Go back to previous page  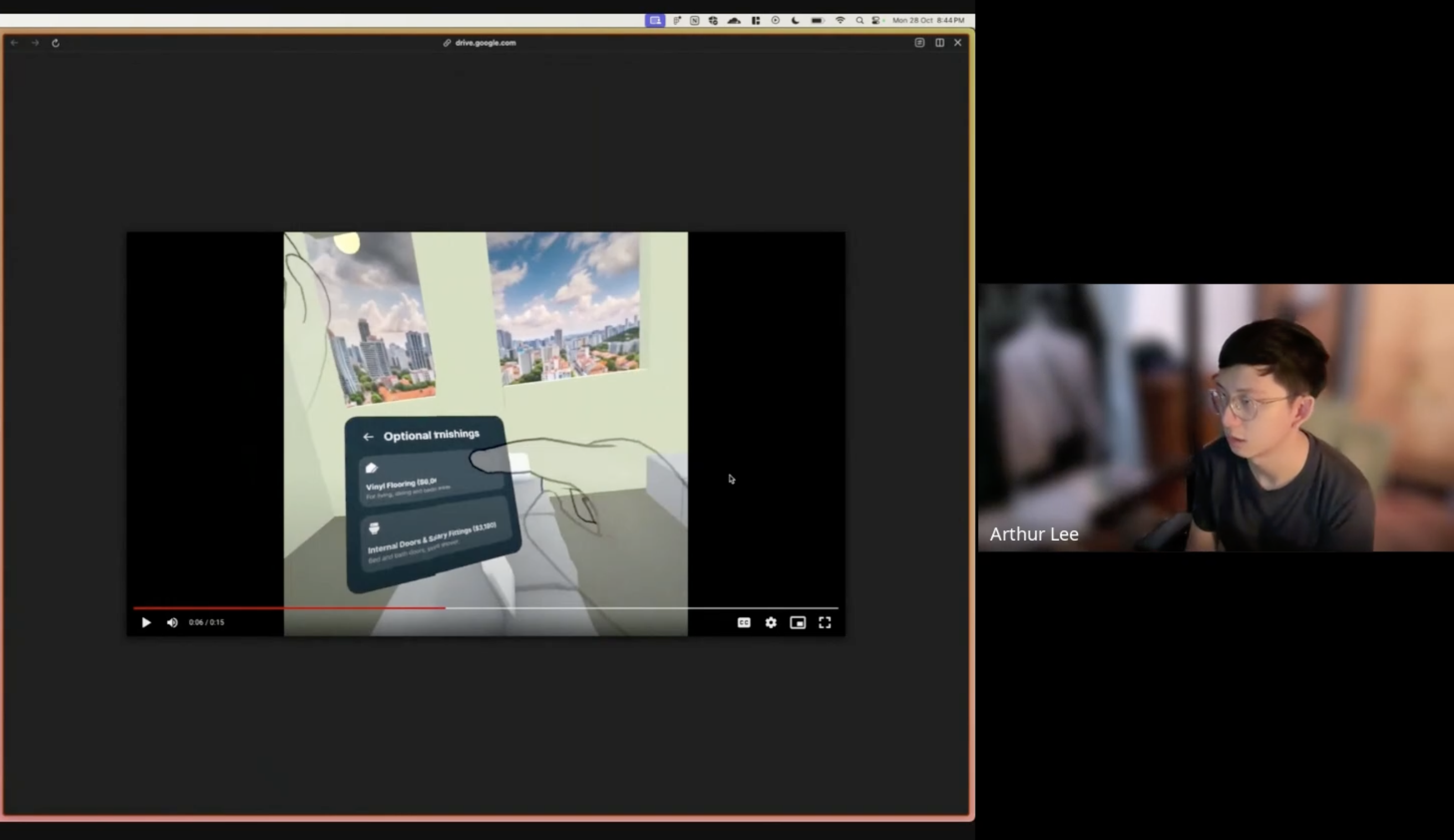14,43
